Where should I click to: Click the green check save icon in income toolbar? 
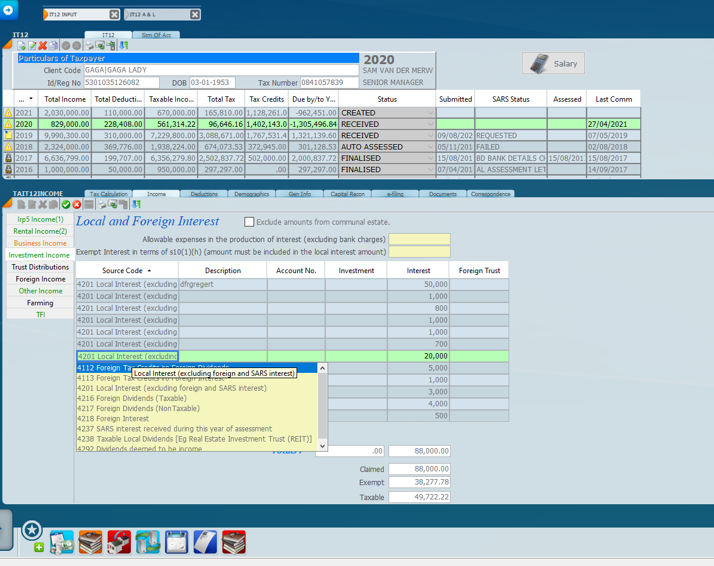point(65,205)
